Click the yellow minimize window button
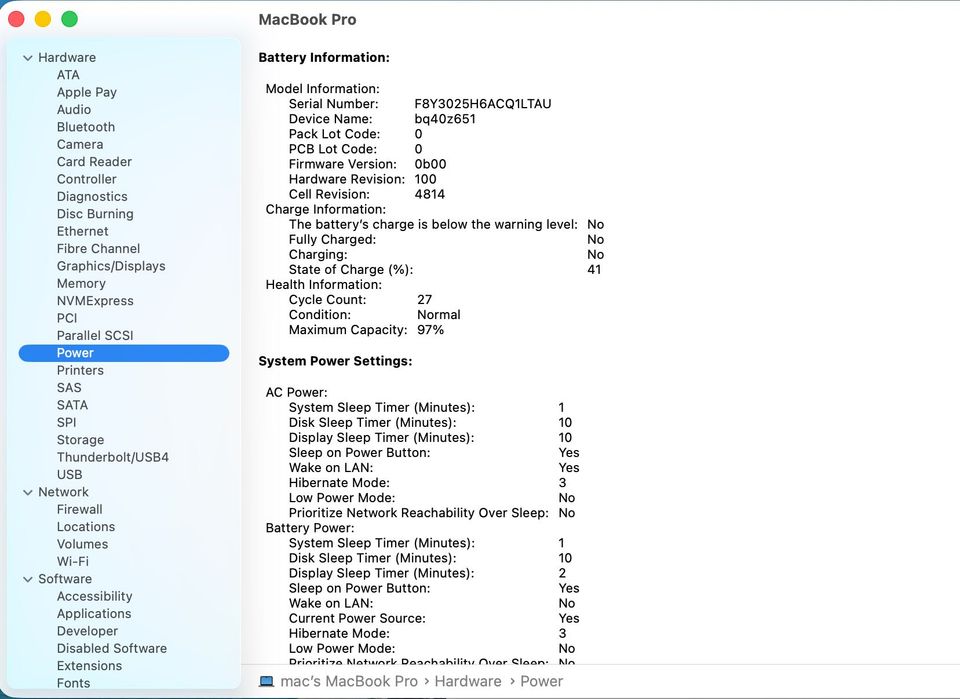This screenshot has width=960, height=699. pyautogui.click(x=43, y=19)
